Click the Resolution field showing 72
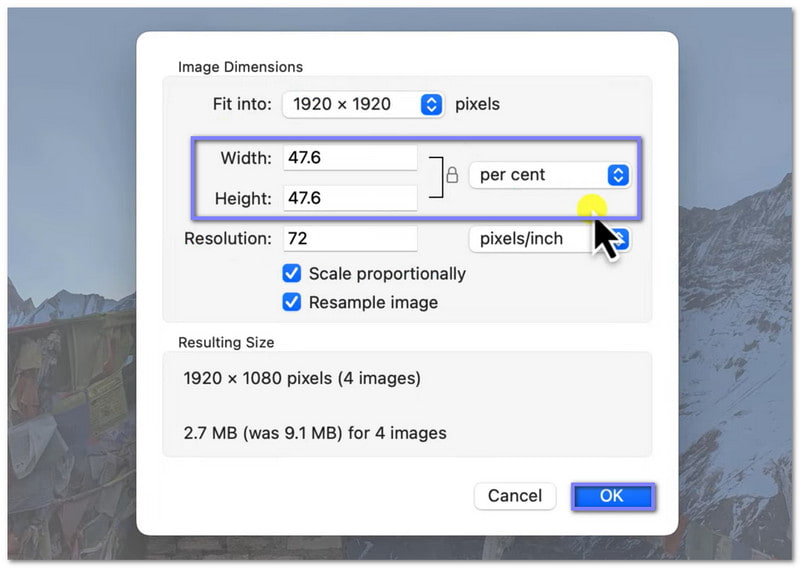The image size is (800, 568). pos(350,239)
